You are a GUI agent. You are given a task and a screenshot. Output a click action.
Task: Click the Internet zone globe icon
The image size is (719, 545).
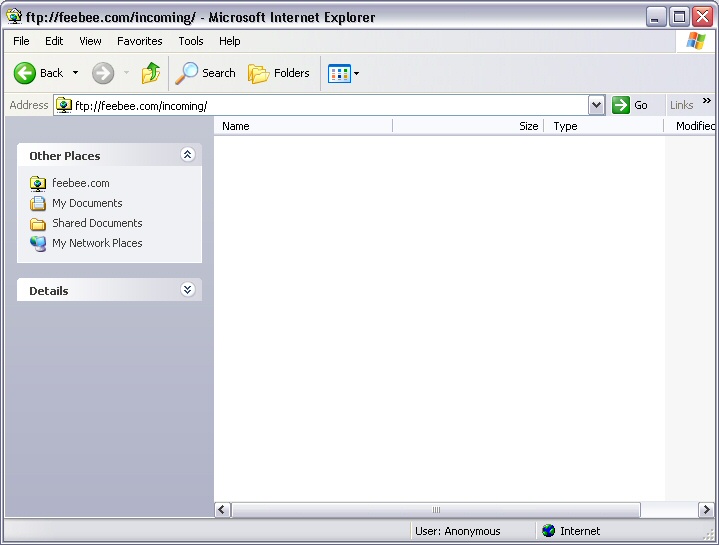pos(548,531)
